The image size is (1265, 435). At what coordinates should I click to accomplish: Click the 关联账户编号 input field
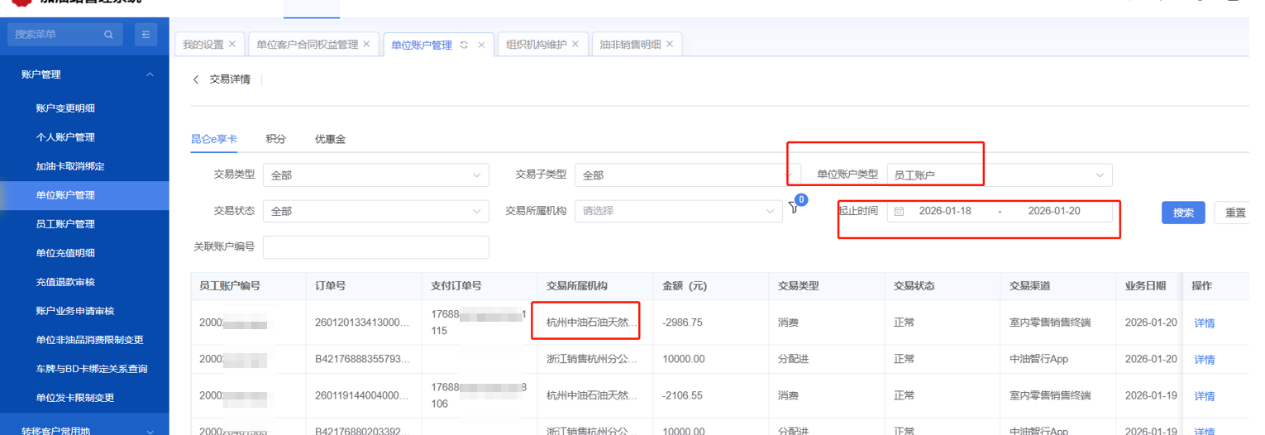click(x=376, y=247)
